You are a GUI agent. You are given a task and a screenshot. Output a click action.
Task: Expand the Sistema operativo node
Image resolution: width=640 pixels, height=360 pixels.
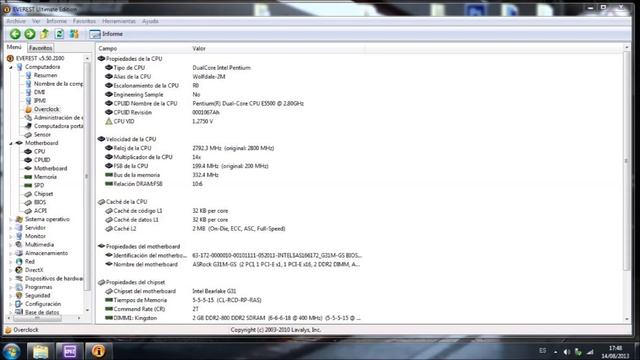click(11, 220)
